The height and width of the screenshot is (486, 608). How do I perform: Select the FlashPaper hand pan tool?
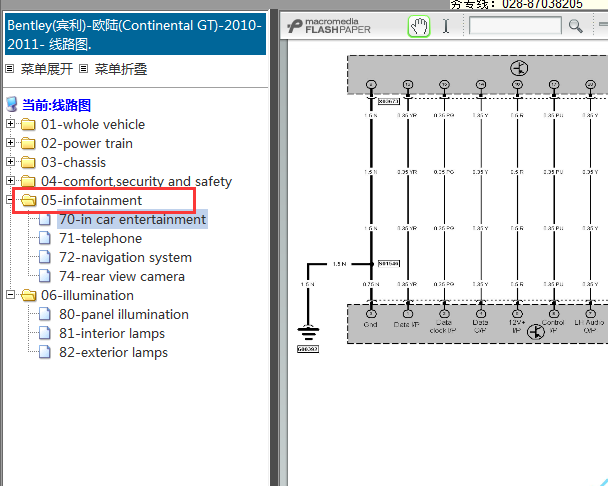coord(419,26)
